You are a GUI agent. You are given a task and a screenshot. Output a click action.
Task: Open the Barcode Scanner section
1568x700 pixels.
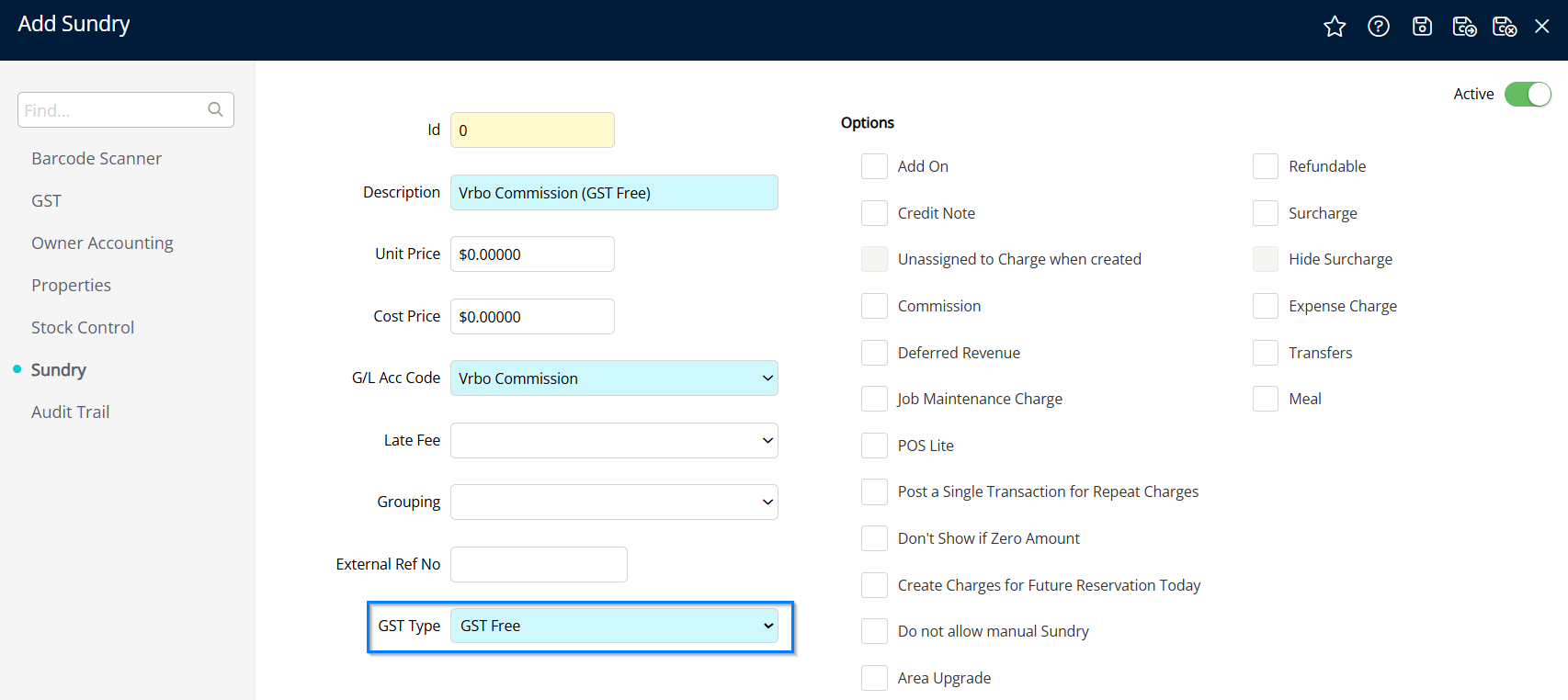97,159
